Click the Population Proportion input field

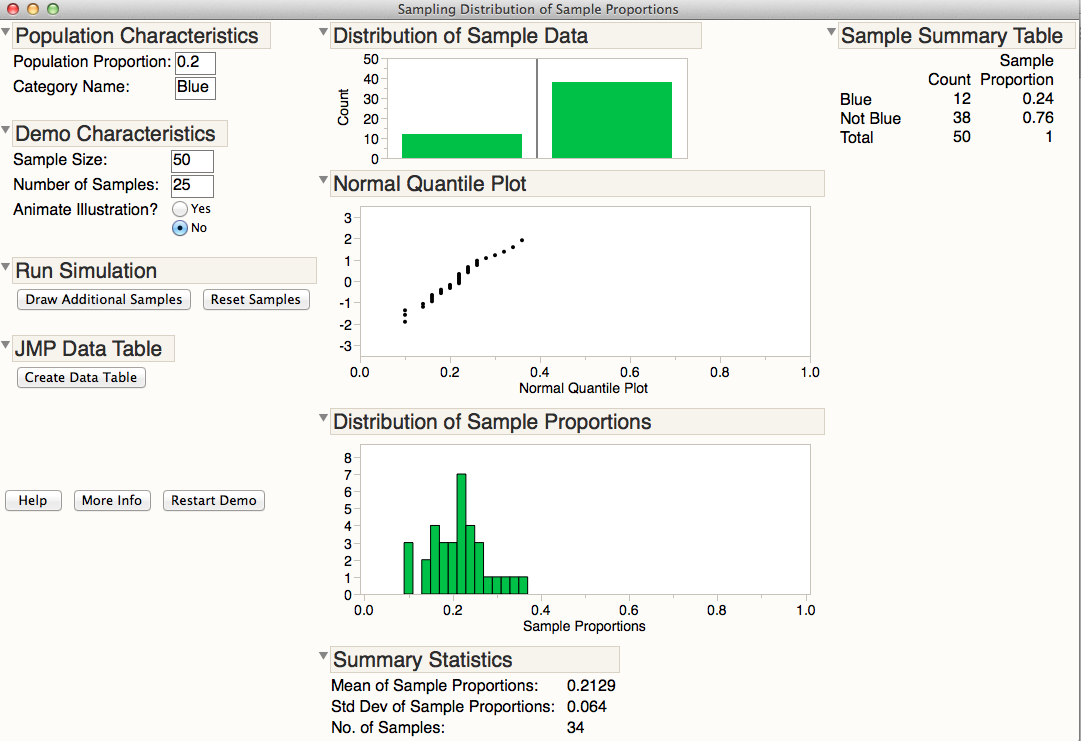point(195,61)
